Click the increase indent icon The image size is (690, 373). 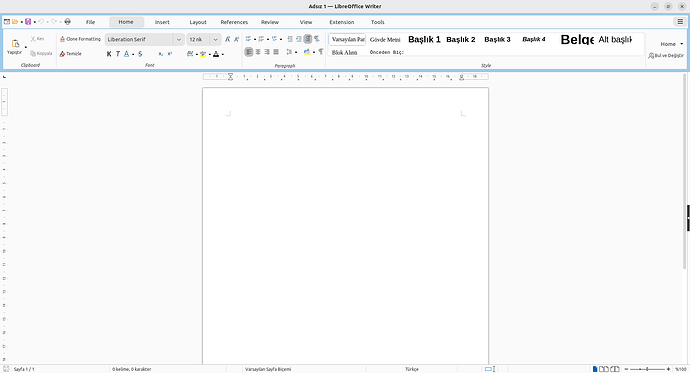point(290,39)
